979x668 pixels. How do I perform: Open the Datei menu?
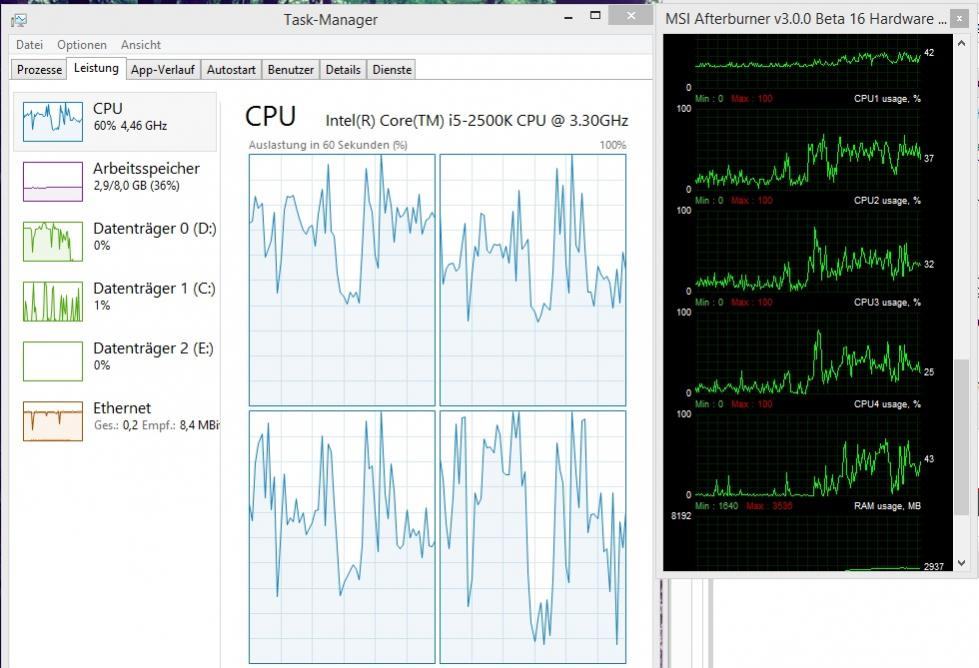pyautogui.click(x=29, y=45)
